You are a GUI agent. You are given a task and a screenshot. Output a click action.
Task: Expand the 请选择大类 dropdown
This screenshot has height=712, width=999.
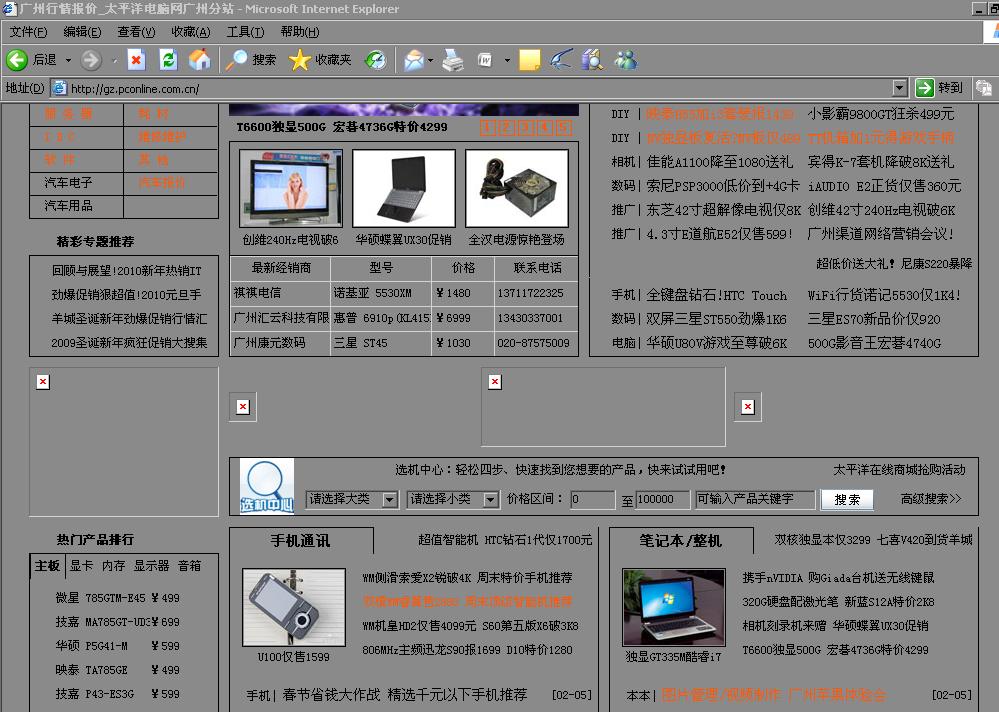389,499
